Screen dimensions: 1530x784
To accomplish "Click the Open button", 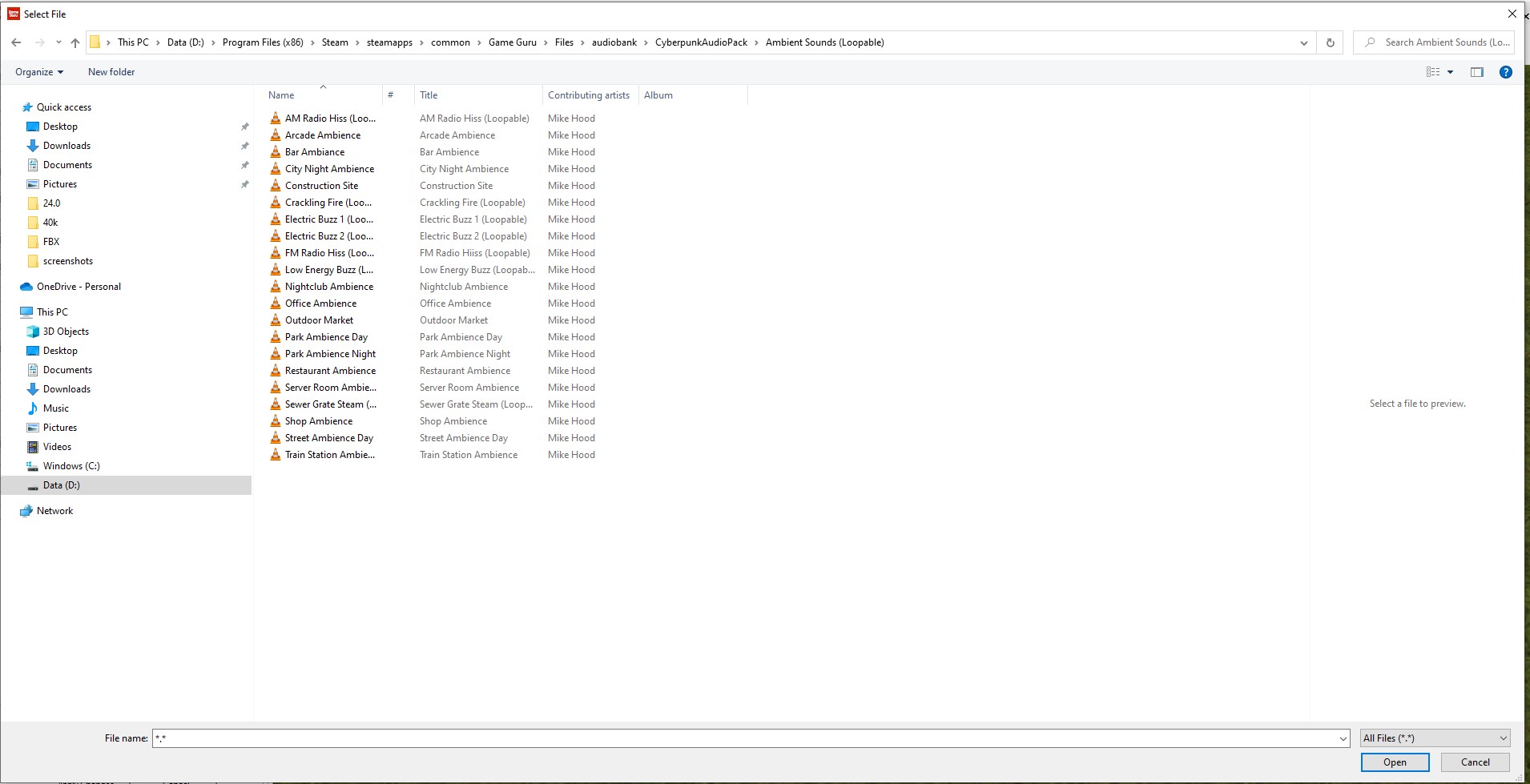I will click(1395, 762).
